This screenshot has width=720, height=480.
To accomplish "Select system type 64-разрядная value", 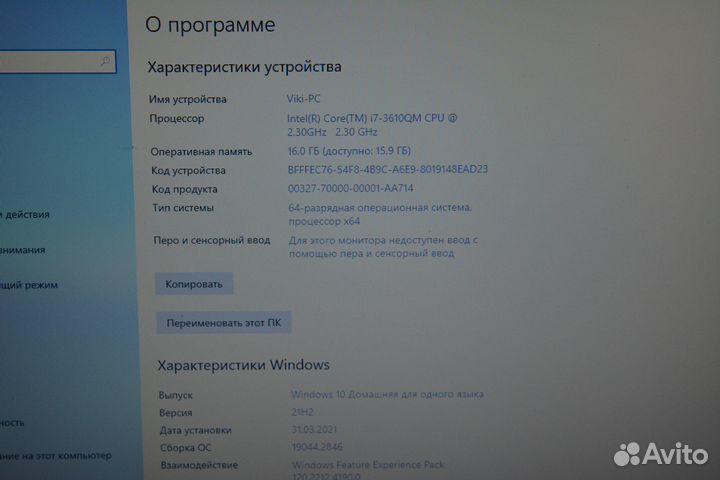I will (380, 215).
